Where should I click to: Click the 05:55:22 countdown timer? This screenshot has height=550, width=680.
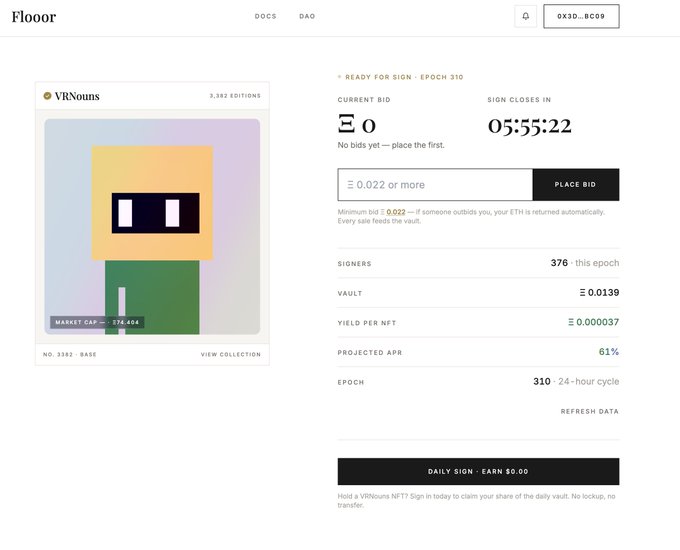(x=530, y=126)
